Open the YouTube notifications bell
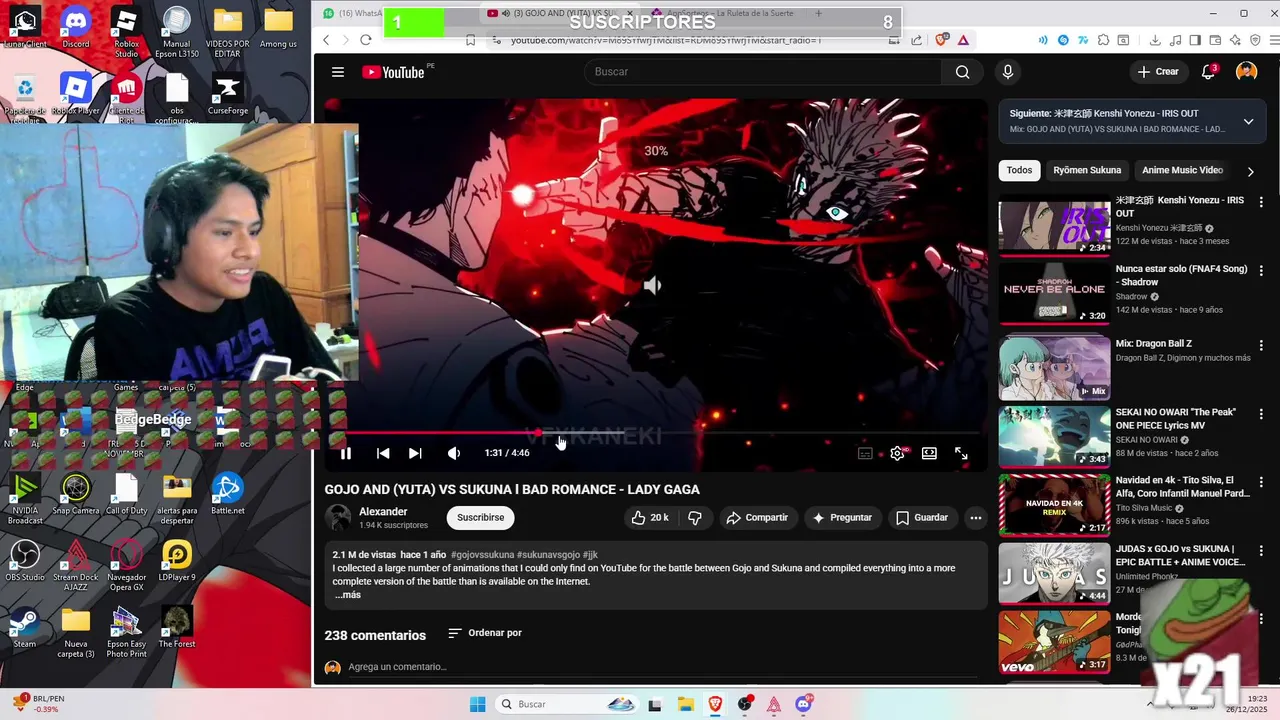 click(x=1208, y=72)
